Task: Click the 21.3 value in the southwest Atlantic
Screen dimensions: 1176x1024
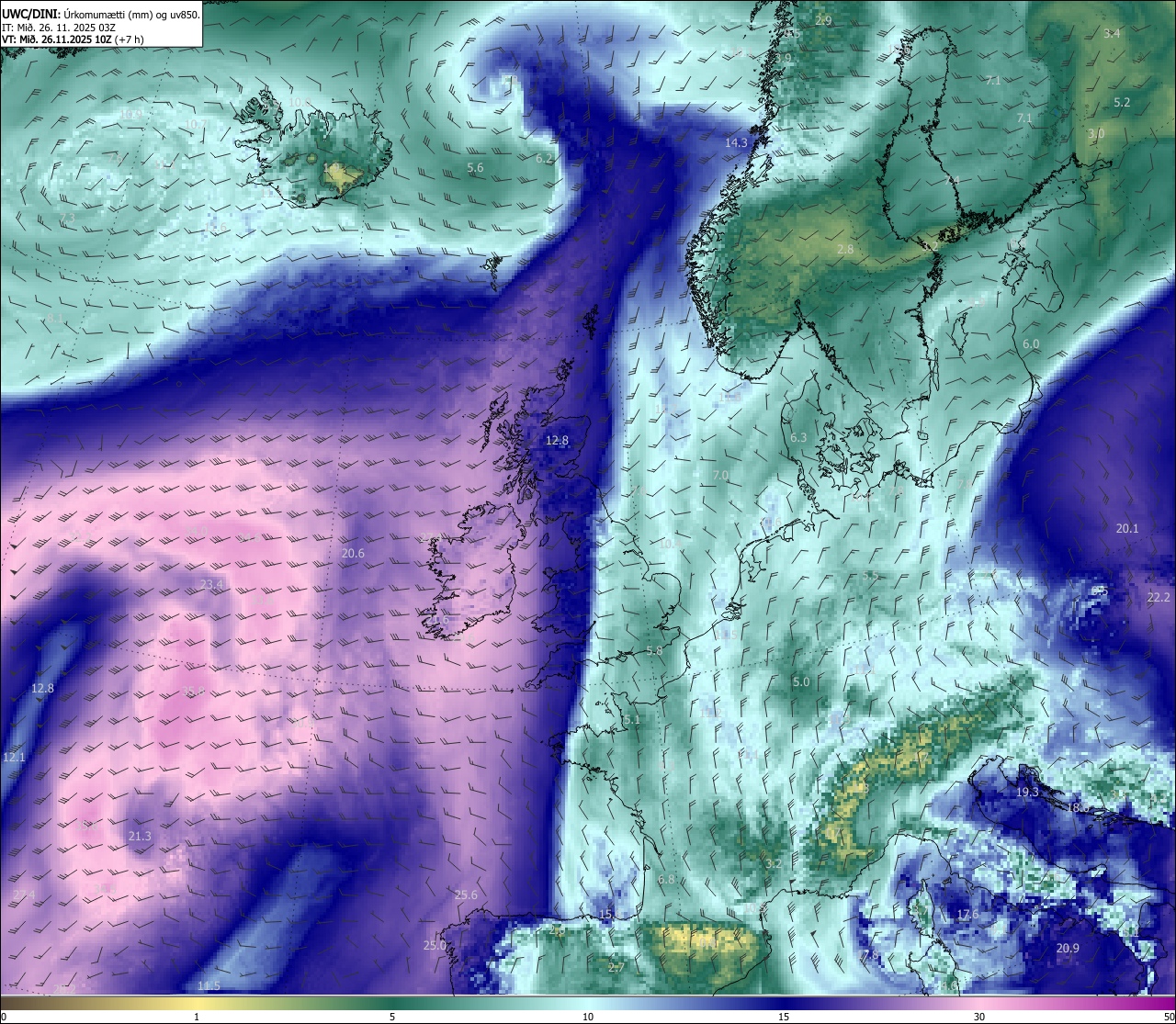Action: click(140, 837)
